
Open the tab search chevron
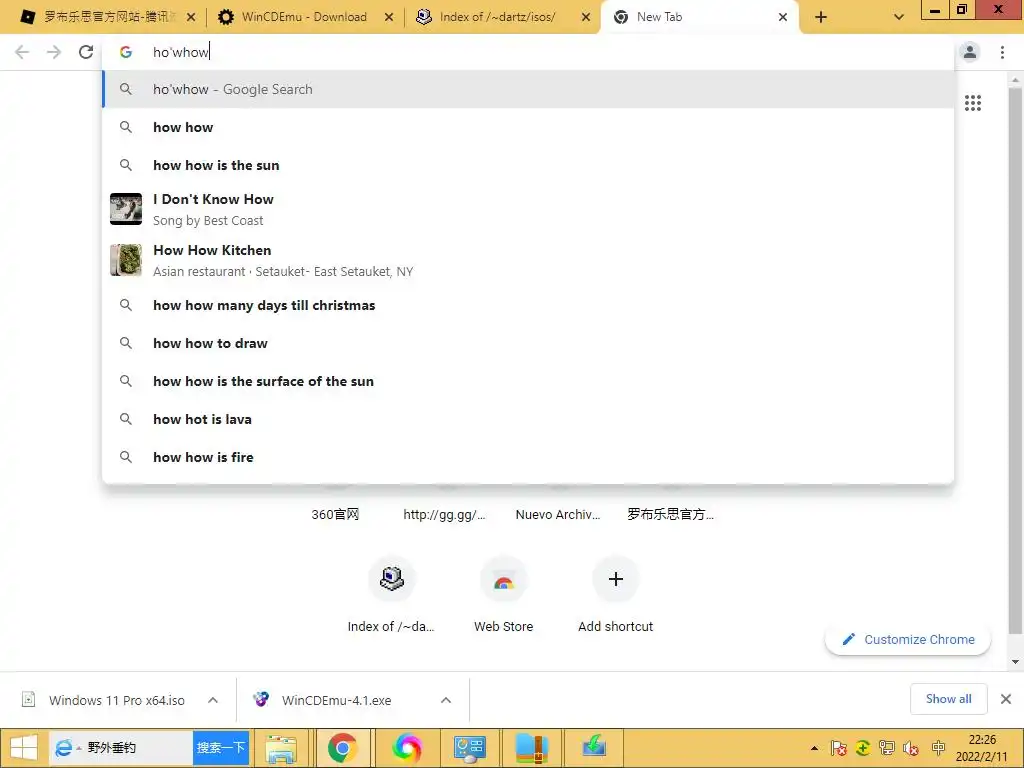coord(899,17)
